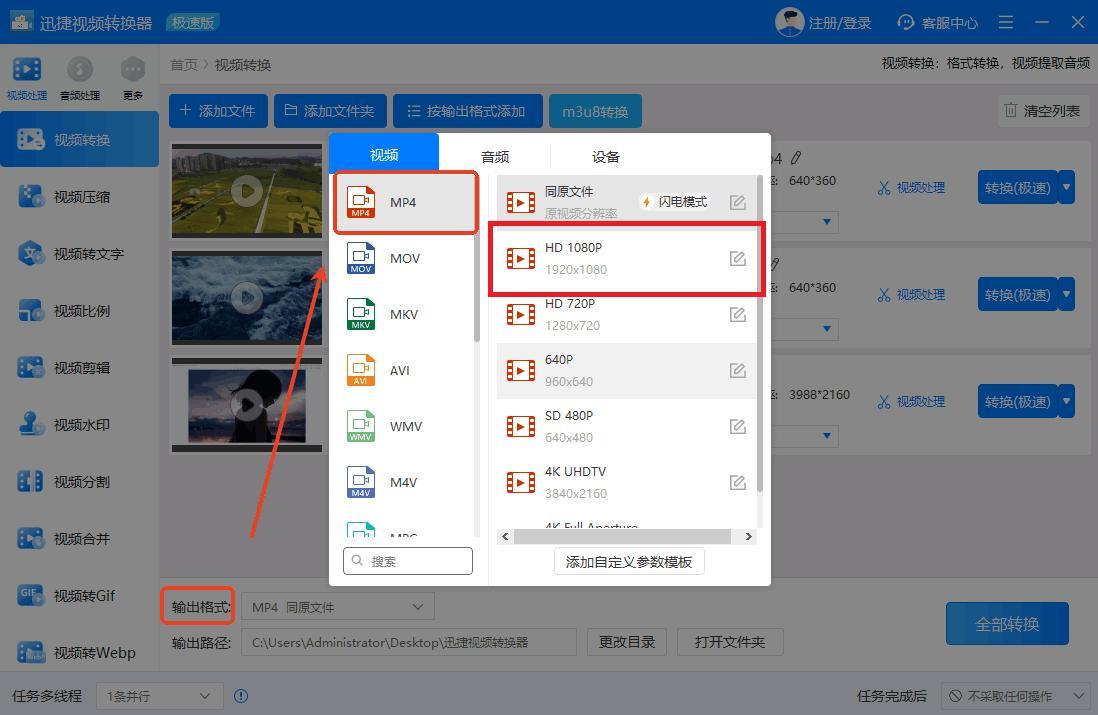Switch to the 音频 tab
The height and width of the screenshot is (715, 1098).
coord(495,156)
